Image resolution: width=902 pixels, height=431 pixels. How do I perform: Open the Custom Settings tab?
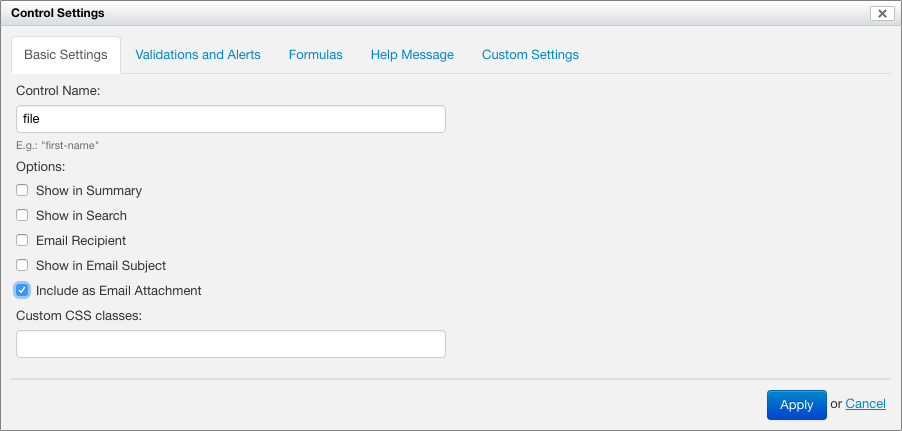pos(530,55)
